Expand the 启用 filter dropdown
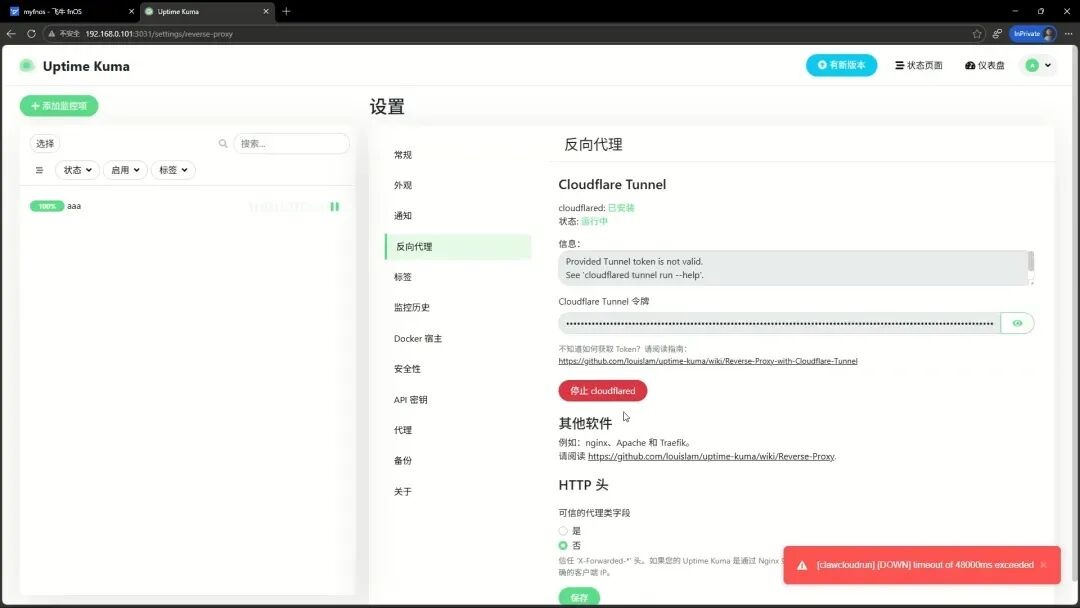 tap(125, 170)
